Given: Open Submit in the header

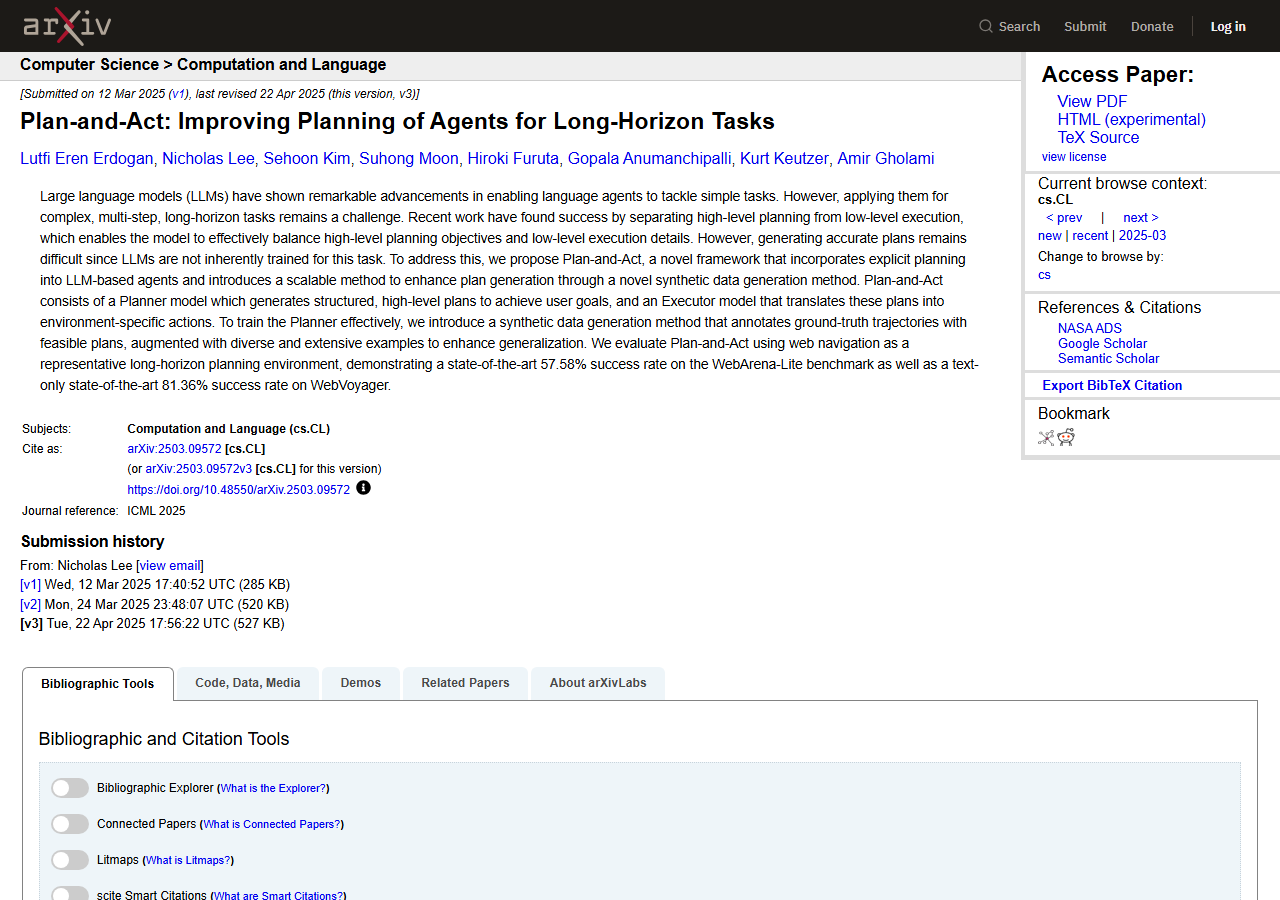Looking at the screenshot, I should tap(1085, 26).
